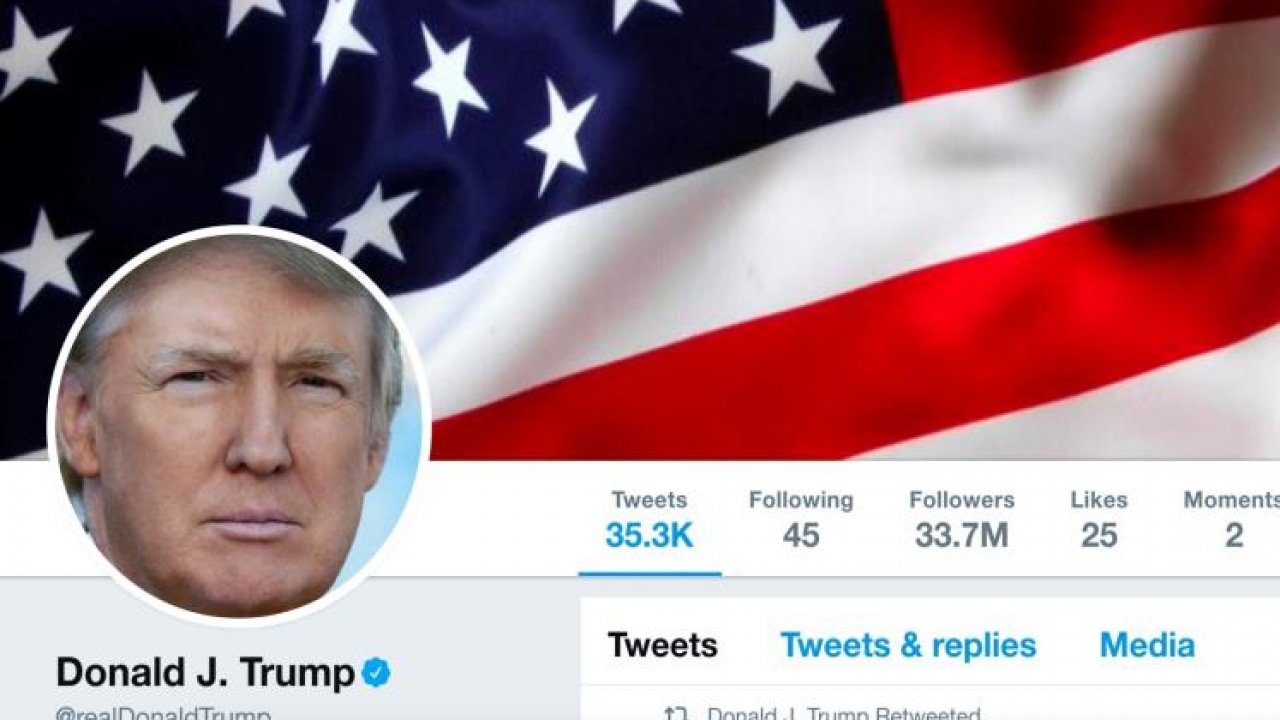Open the circular profile photo
The width and height of the screenshot is (1280, 720).
tap(239, 426)
